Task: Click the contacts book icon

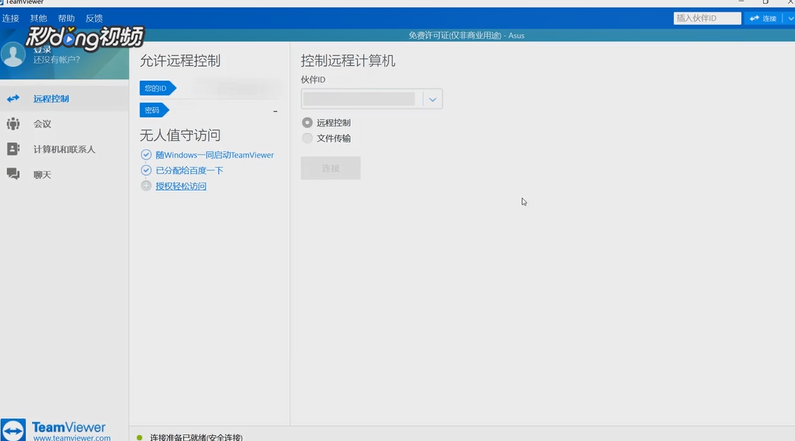Action: 13,149
